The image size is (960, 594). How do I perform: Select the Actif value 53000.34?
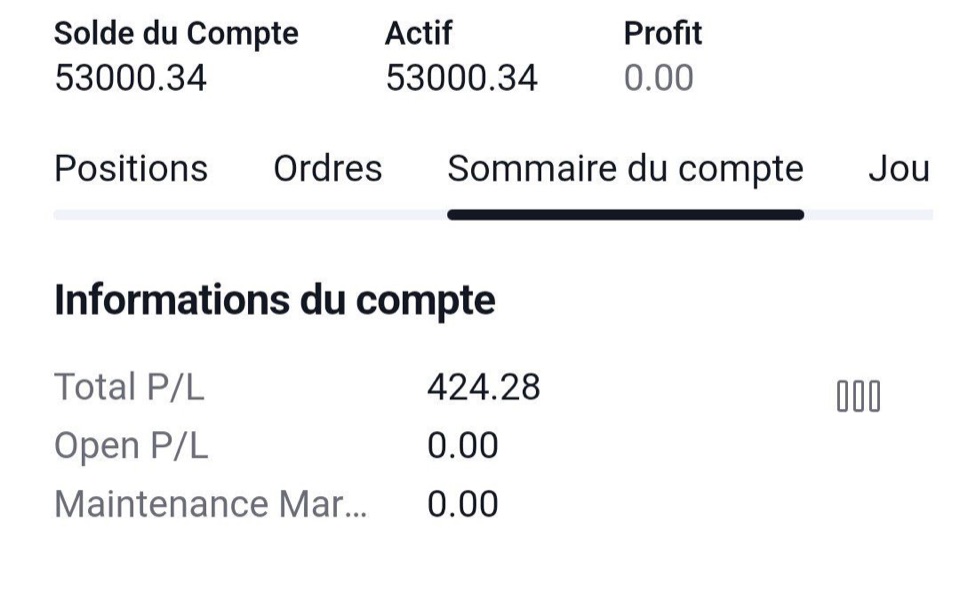tap(462, 78)
